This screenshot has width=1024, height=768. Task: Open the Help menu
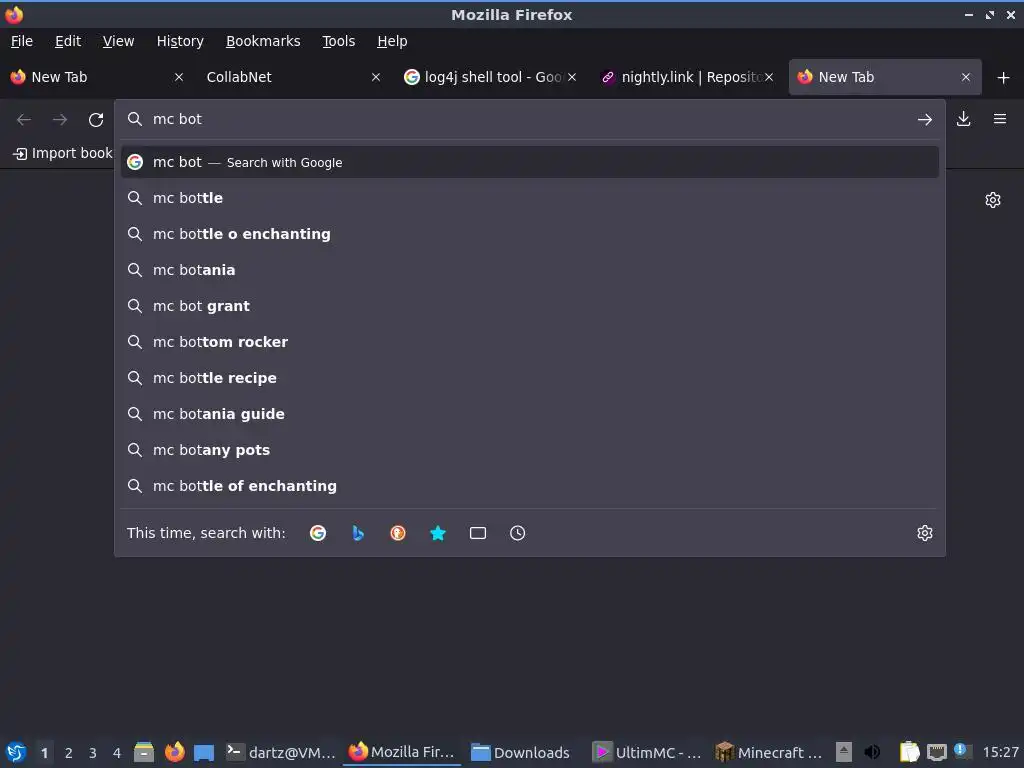[392, 41]
